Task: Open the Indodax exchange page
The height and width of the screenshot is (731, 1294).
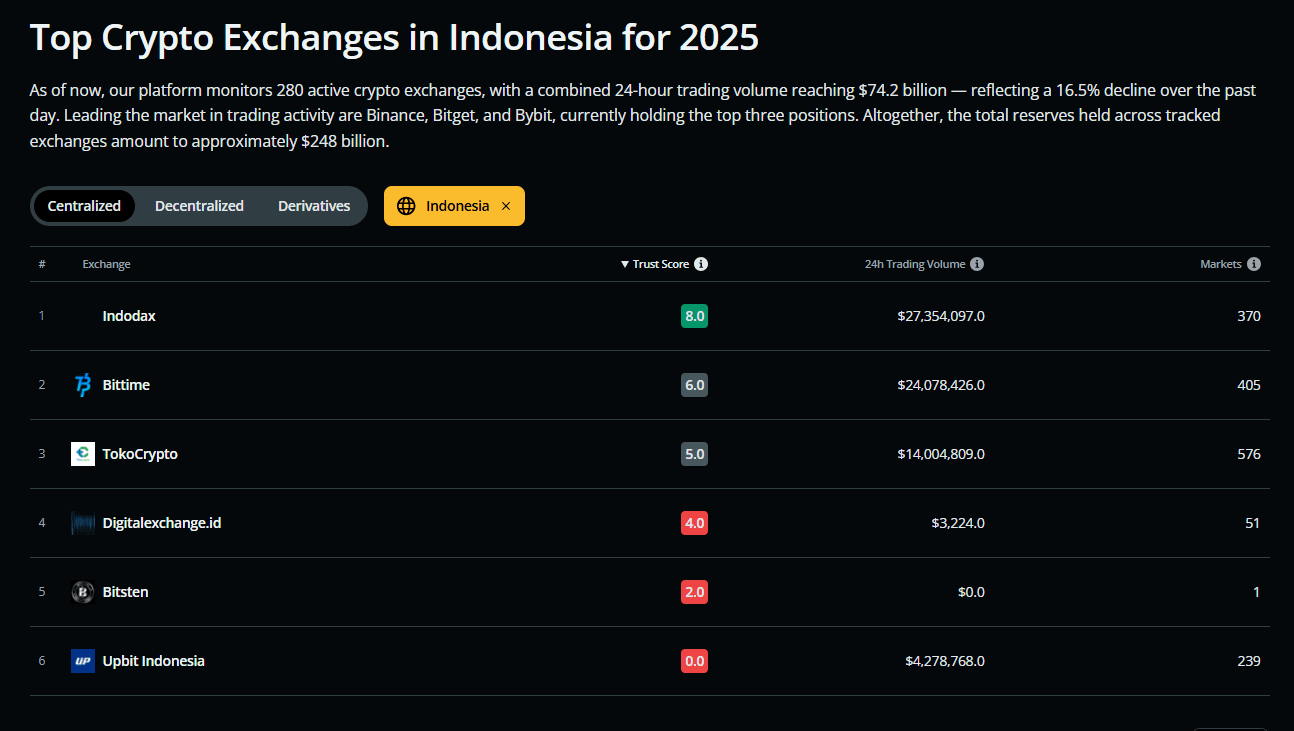Action: (128, 315)
